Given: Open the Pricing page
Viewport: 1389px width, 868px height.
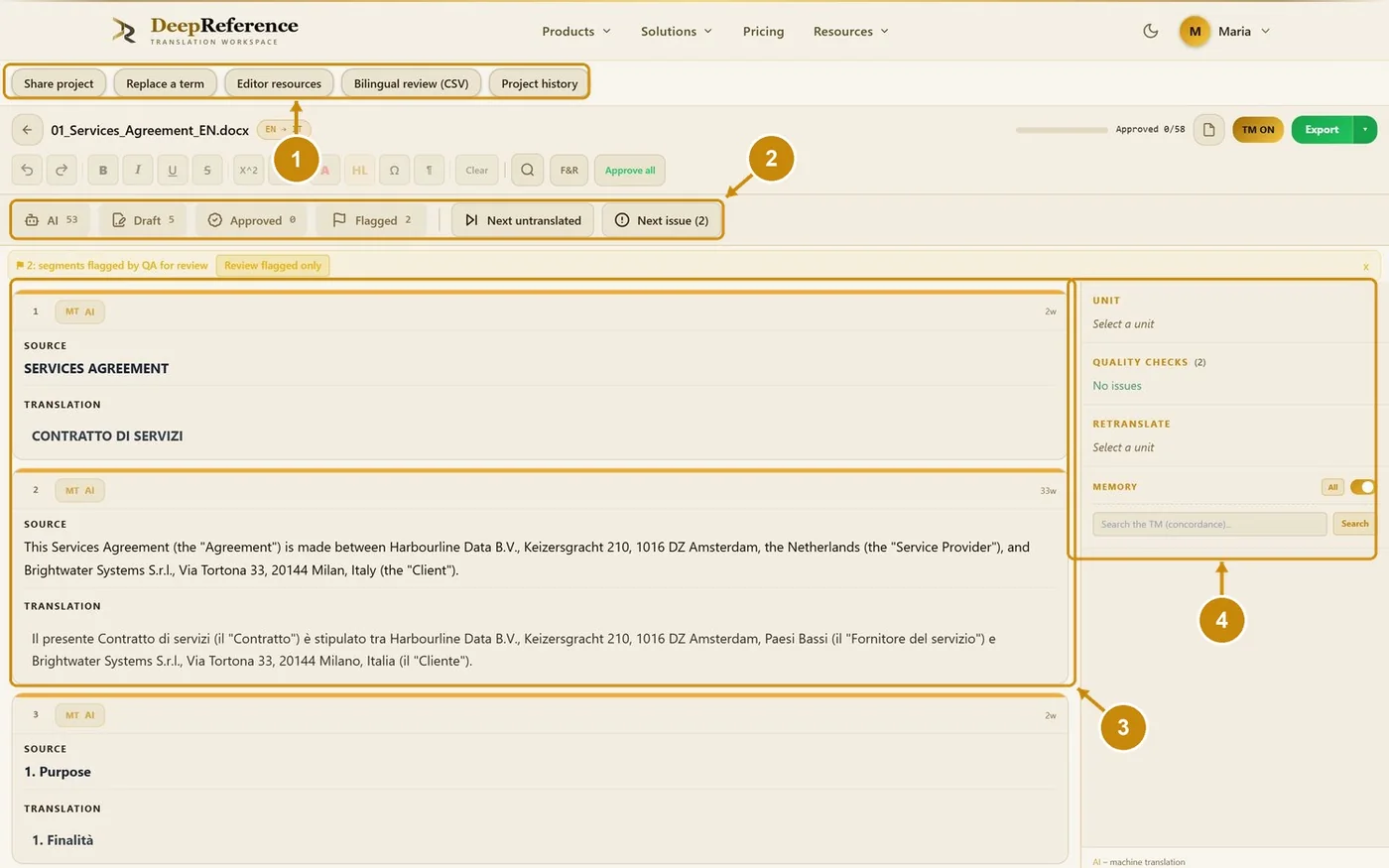Looking at the screenshot, I should (763, 32).
